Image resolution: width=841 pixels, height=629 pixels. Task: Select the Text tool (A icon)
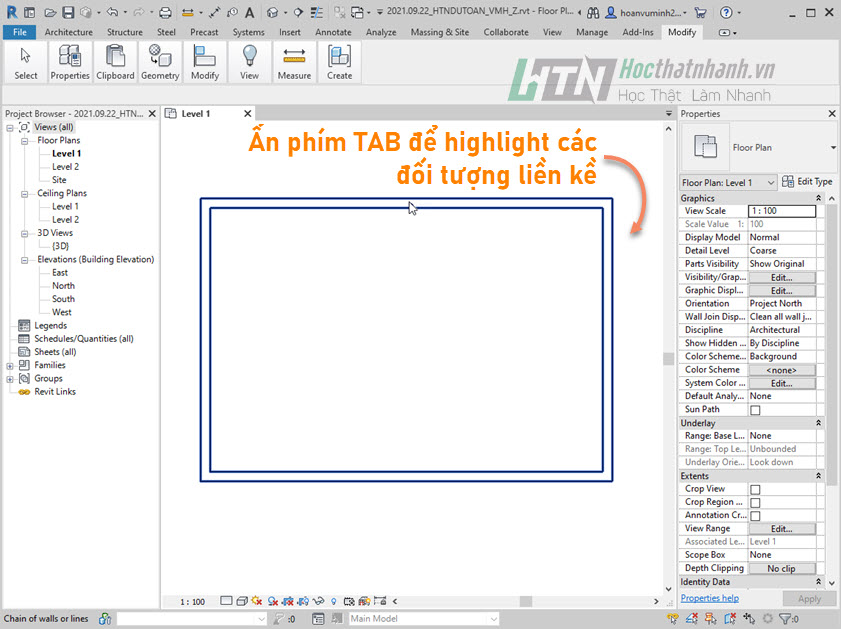pos(249,12)
